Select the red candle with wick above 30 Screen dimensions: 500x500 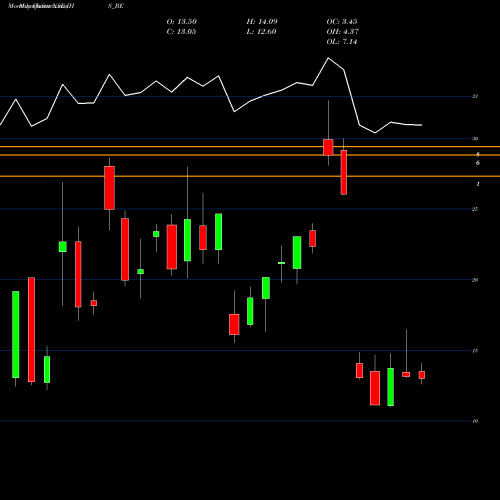(x=328, y=147)
